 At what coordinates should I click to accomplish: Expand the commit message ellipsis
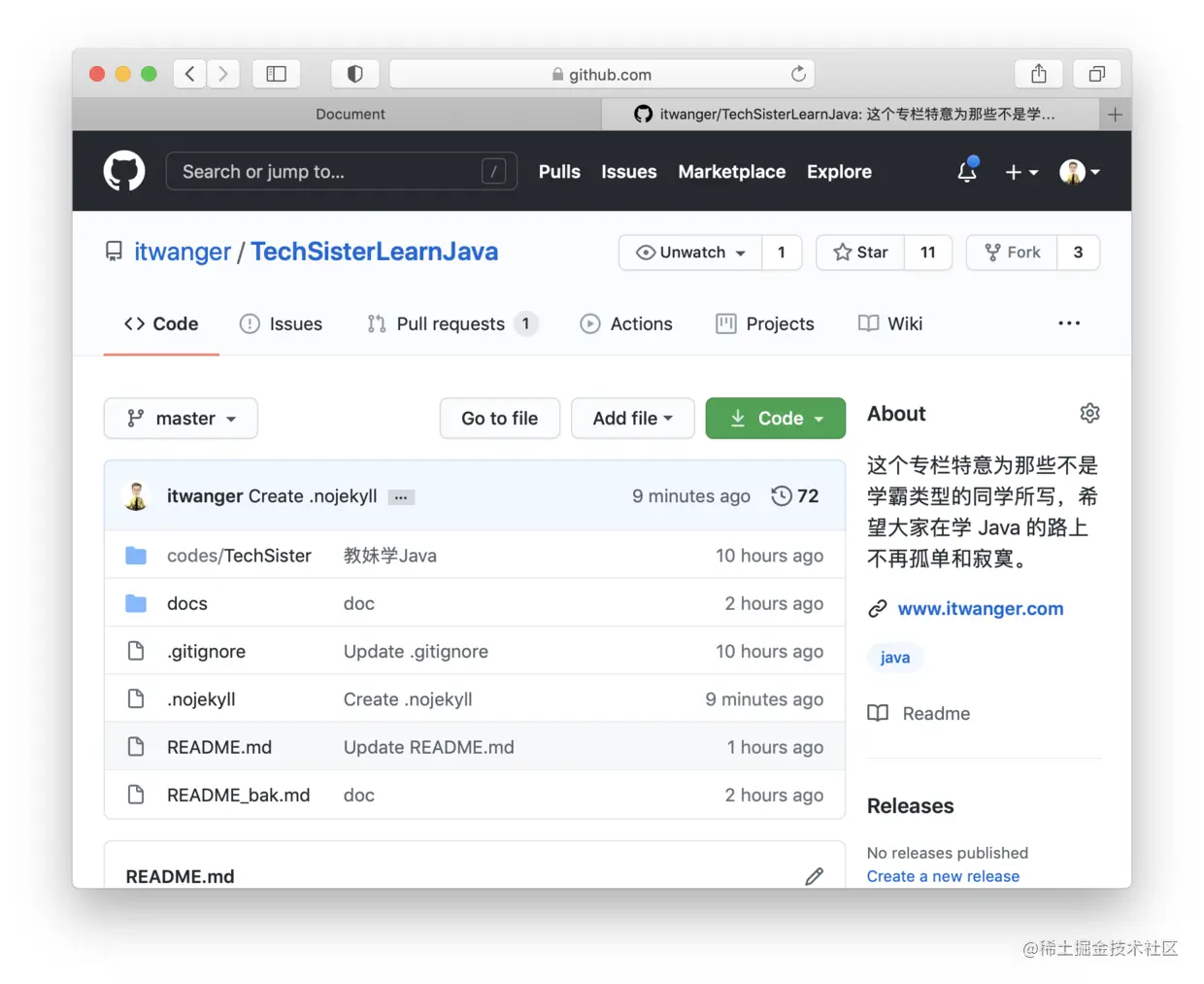(401, 497)
